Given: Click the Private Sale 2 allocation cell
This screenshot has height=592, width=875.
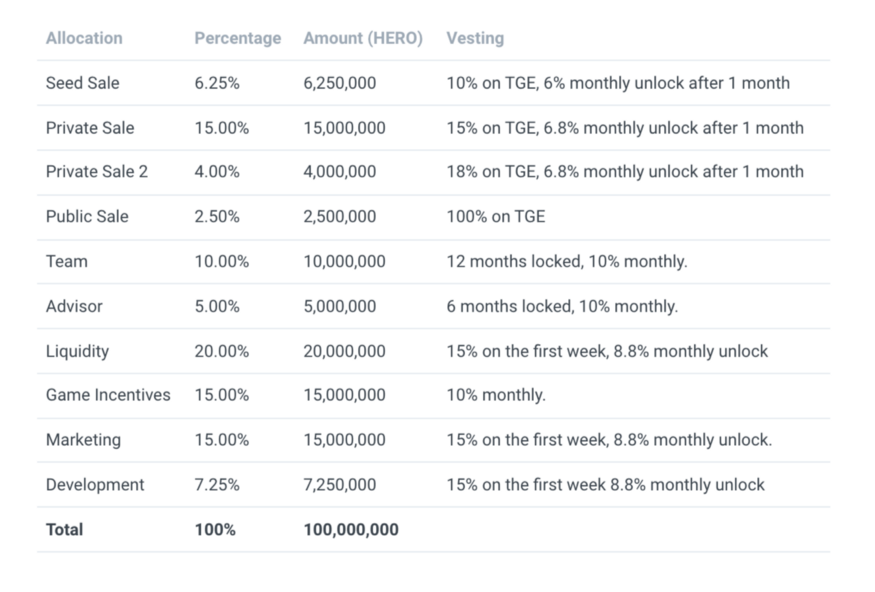Looking at the screenshot, I should [x=96, y=172].
